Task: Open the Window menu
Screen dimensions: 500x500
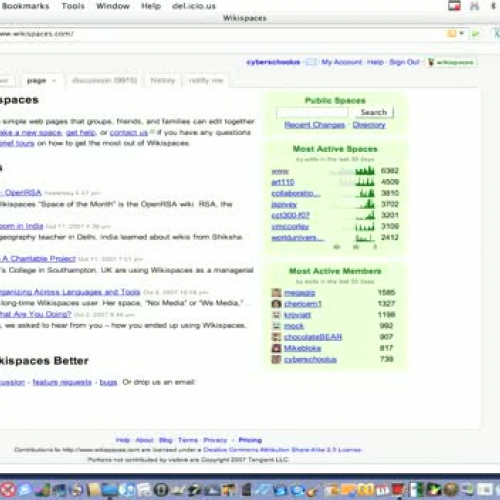Action: pos(113,6)
